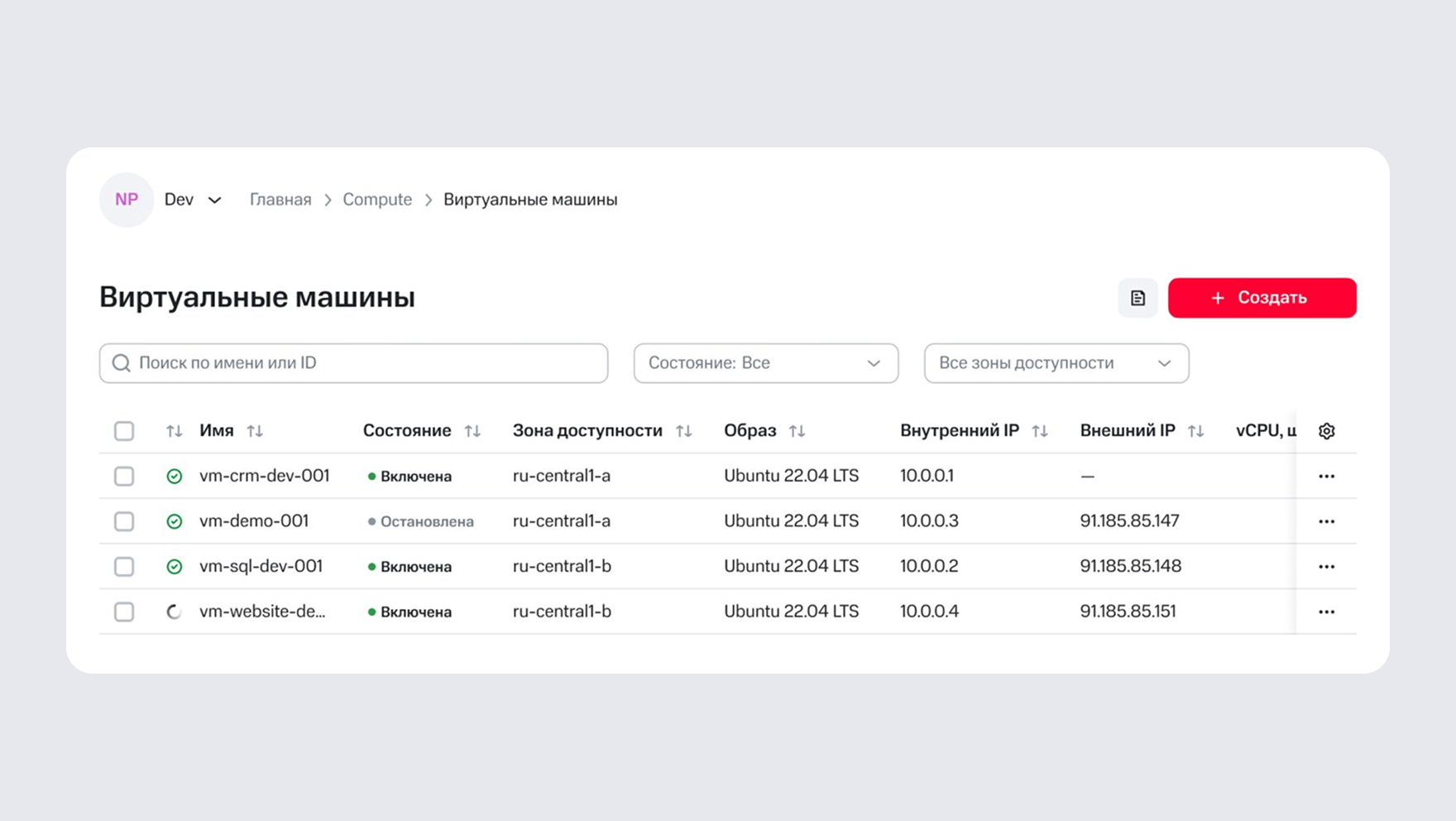Open vm-demo-001 machine name link

tap(254, 521)
